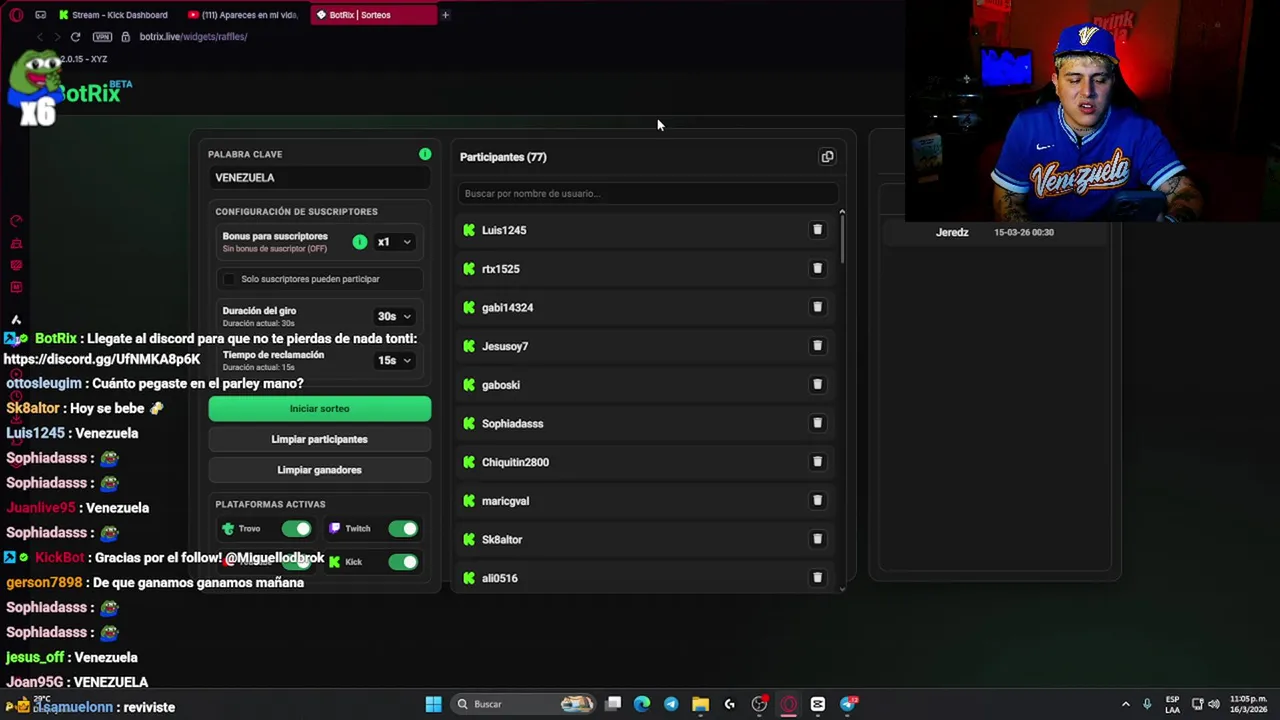
Task: Click the VENEZUELA keyword input field
Action: [x=320, y=177]
